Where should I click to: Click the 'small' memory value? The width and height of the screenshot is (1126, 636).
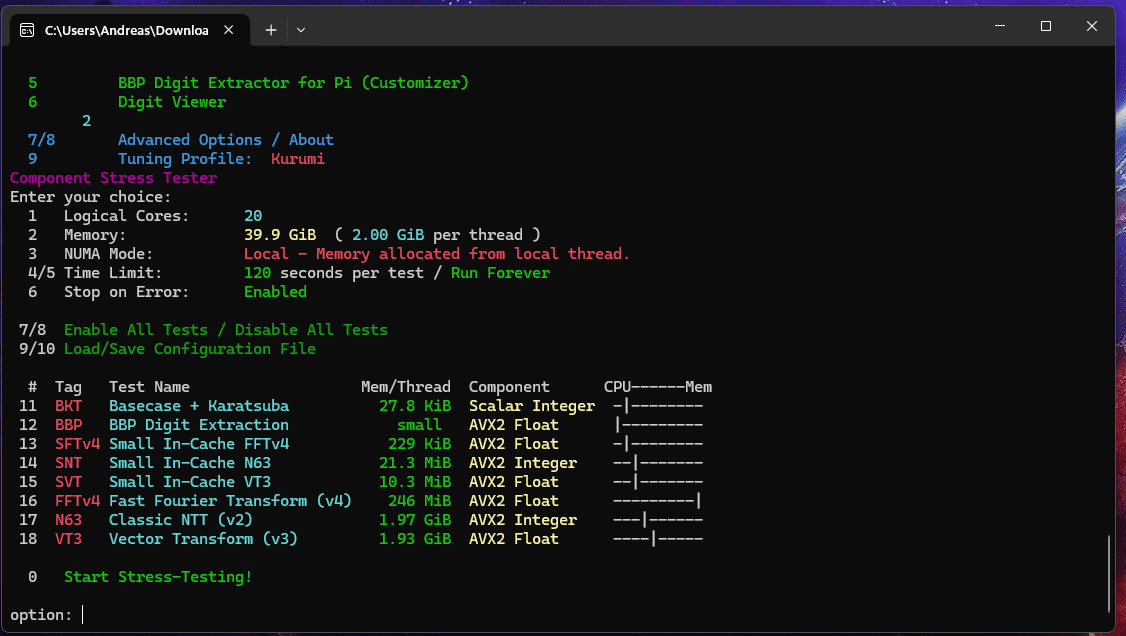419,425
